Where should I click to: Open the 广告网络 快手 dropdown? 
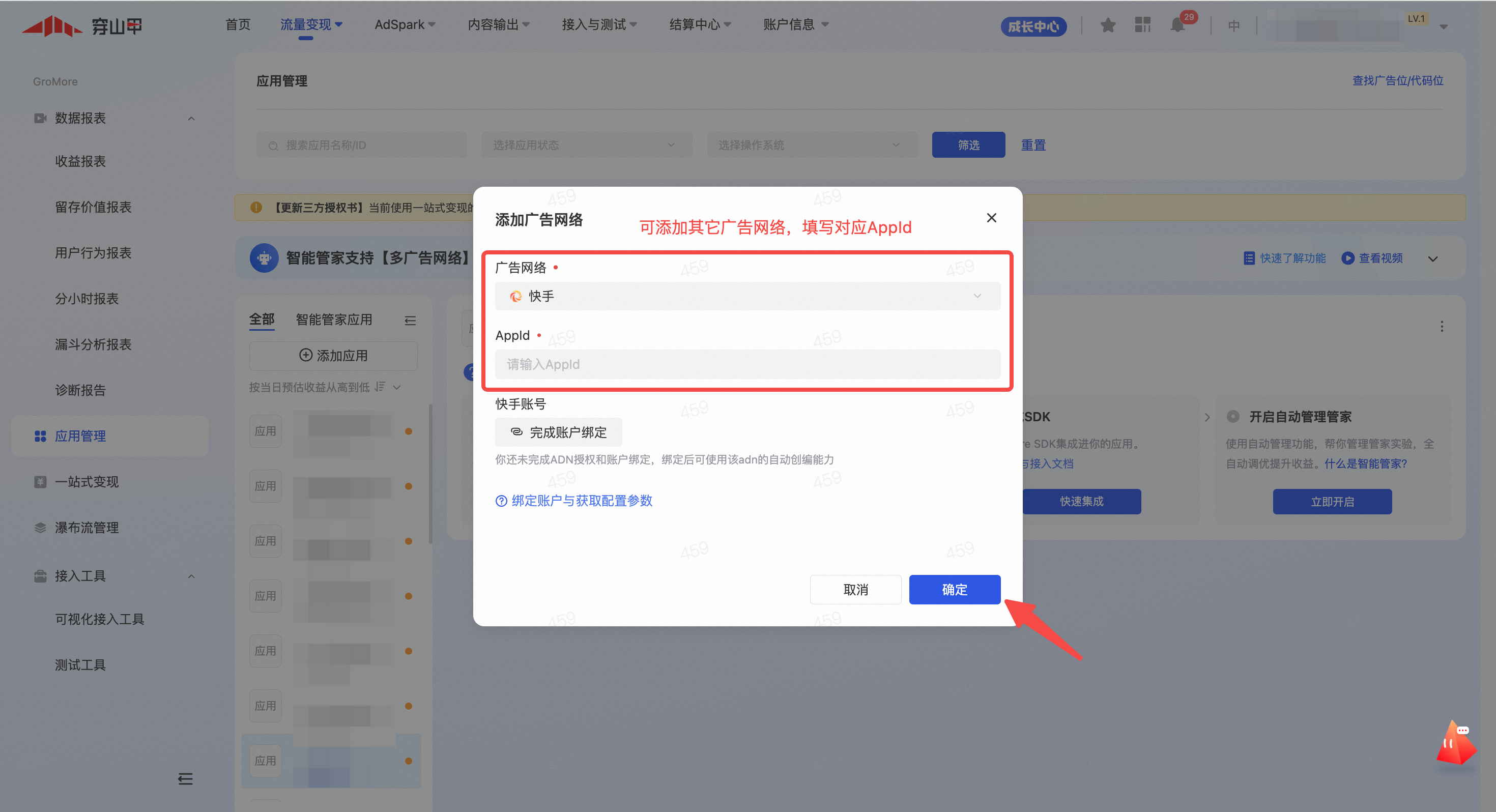pos(747,296)
